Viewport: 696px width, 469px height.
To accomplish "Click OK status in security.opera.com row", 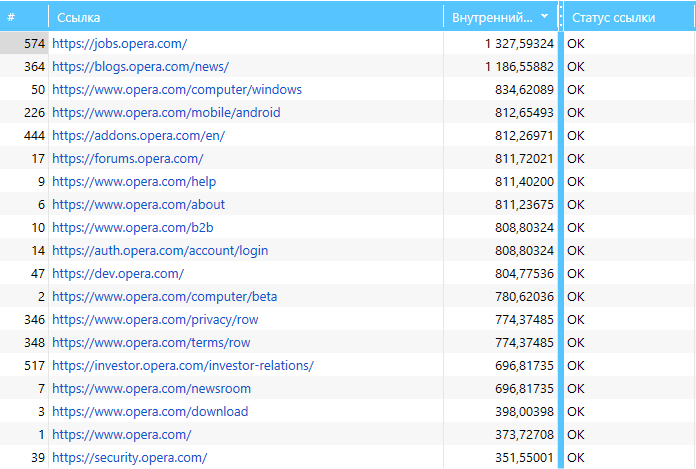I will [576, 458].
